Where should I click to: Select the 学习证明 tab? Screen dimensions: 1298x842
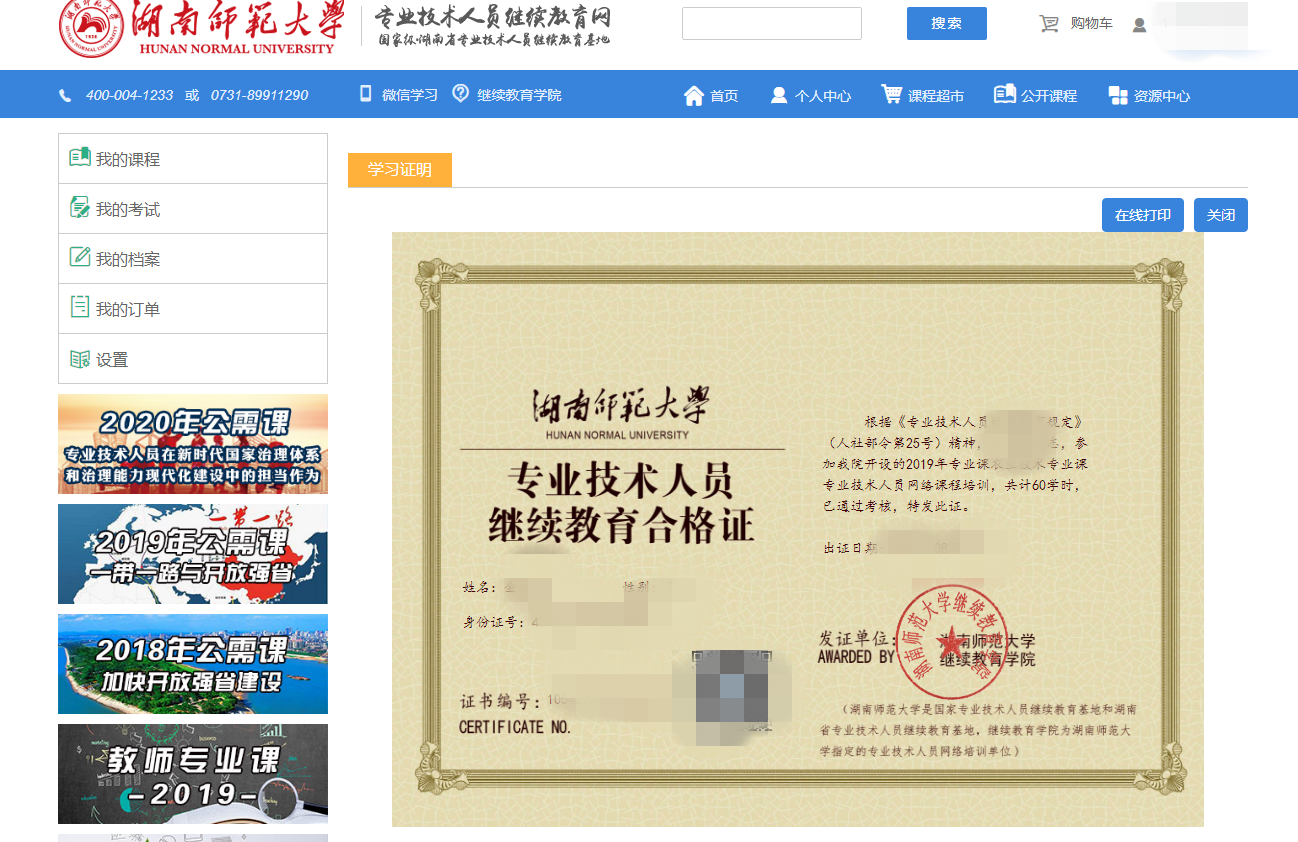click(x=400, y=170)
